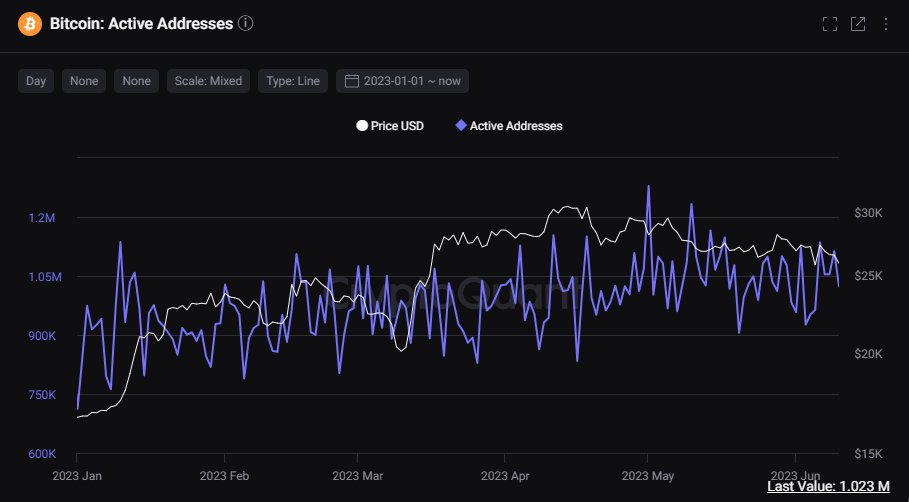
Task: Open the second None dropdown
Action: [136, 81]
